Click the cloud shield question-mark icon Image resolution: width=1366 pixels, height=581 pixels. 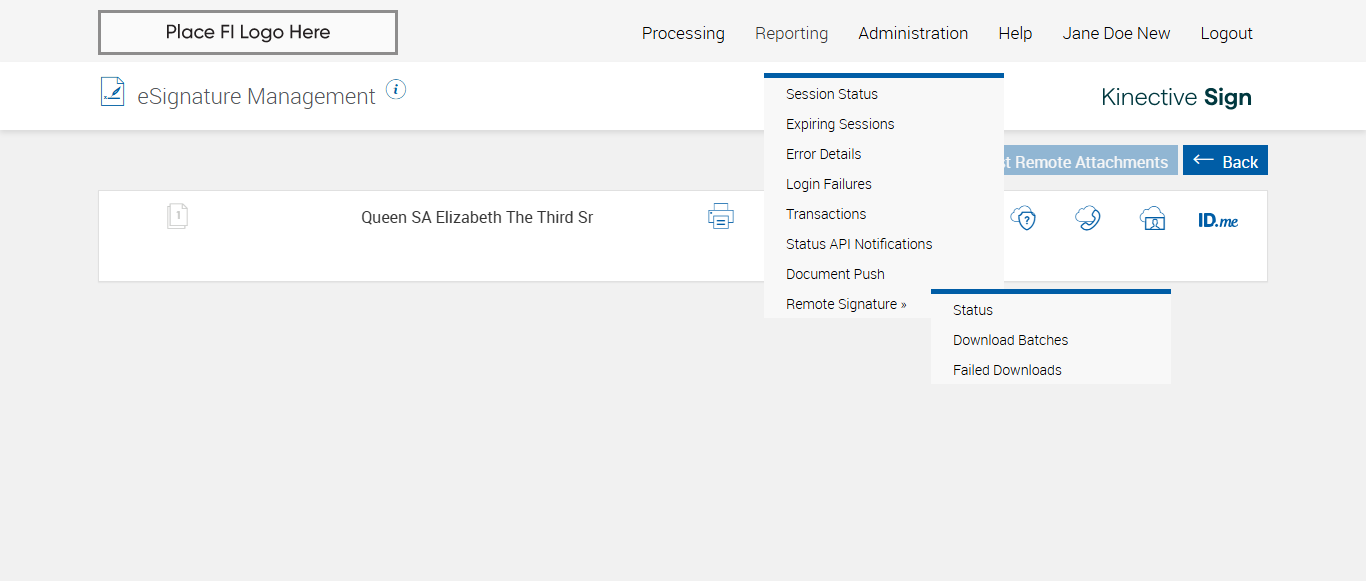(1023, 218)
